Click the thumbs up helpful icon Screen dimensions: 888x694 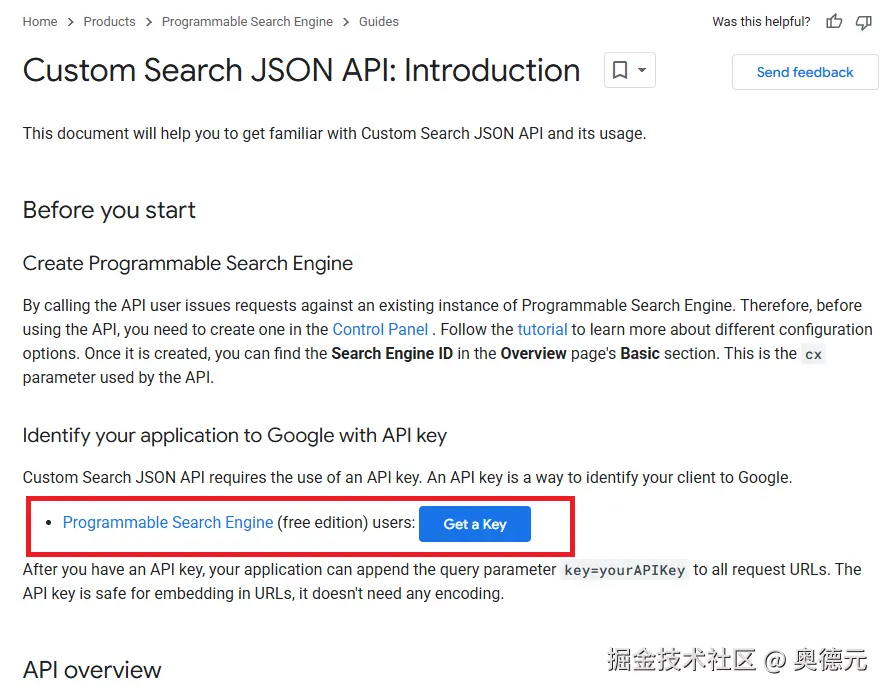[834, 22]
